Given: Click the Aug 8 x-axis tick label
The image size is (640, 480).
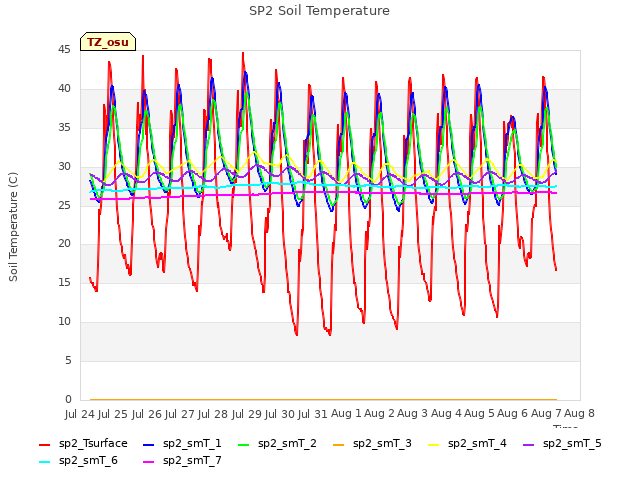Looking at the screenshot, I should click(579, 414).
